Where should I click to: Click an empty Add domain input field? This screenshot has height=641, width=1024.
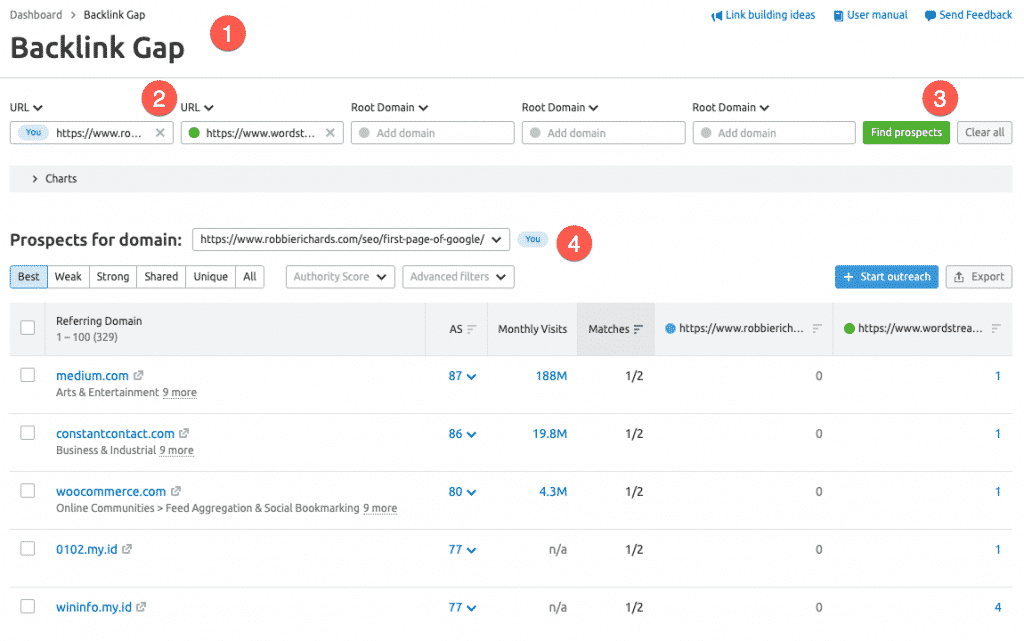[432, 132]
